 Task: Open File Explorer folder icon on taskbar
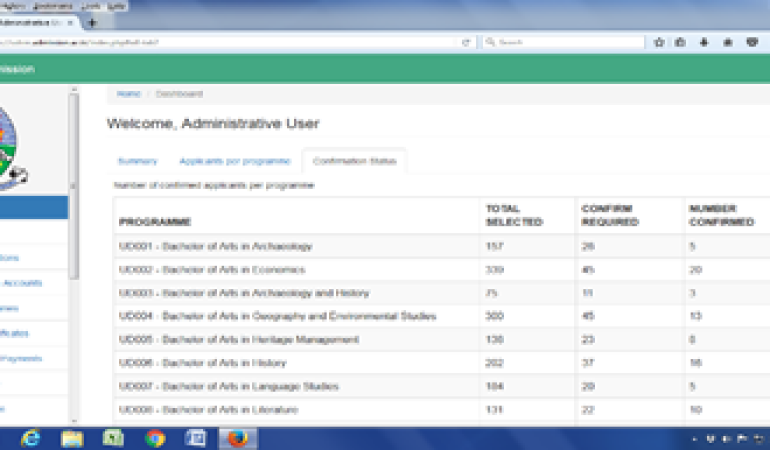click(72, 438)
